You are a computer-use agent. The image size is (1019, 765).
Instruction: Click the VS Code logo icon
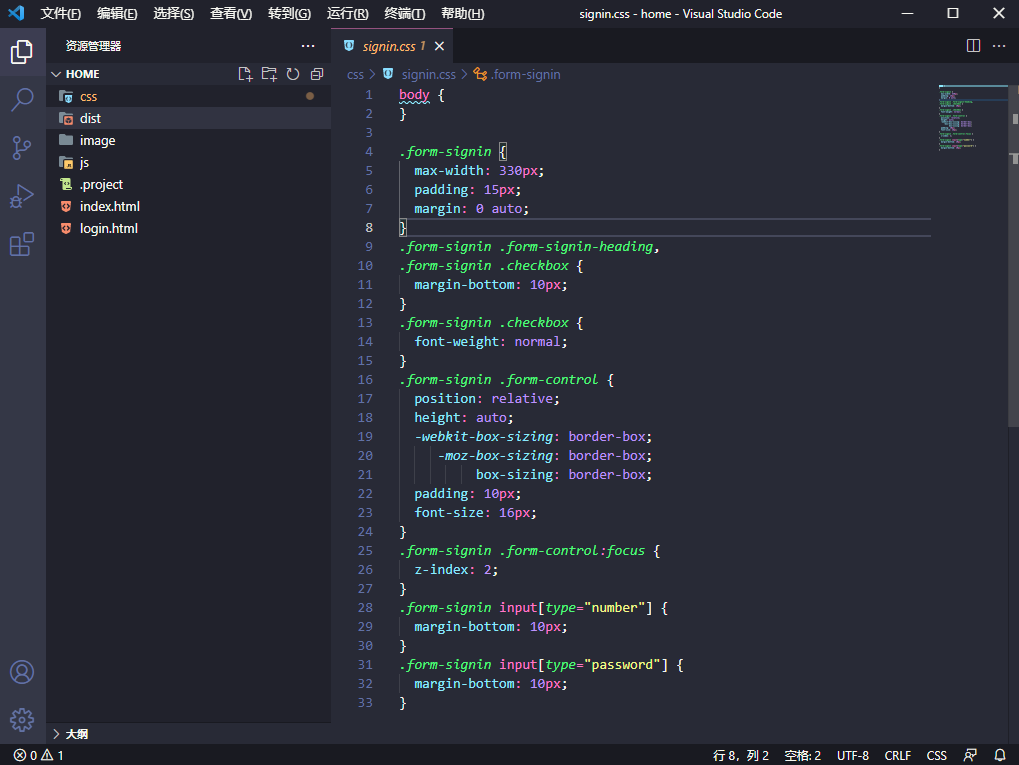point(16,13)
